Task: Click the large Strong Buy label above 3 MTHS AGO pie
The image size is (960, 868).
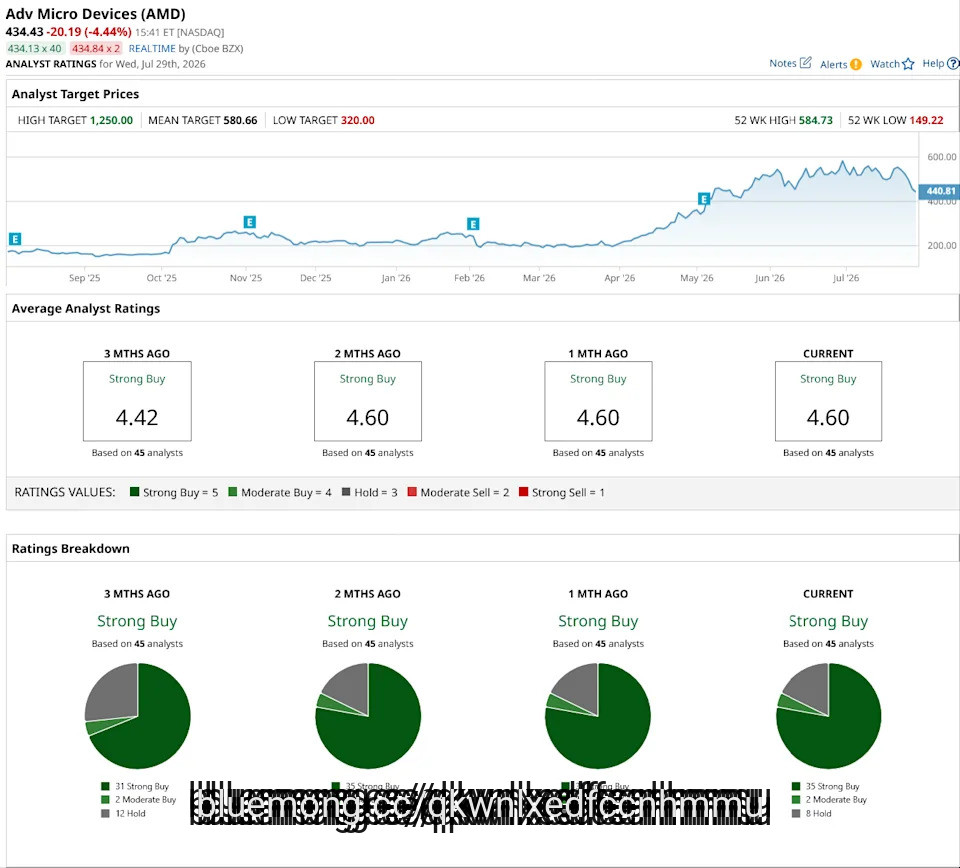Action: pyautogui.click(x=137, y=621)
